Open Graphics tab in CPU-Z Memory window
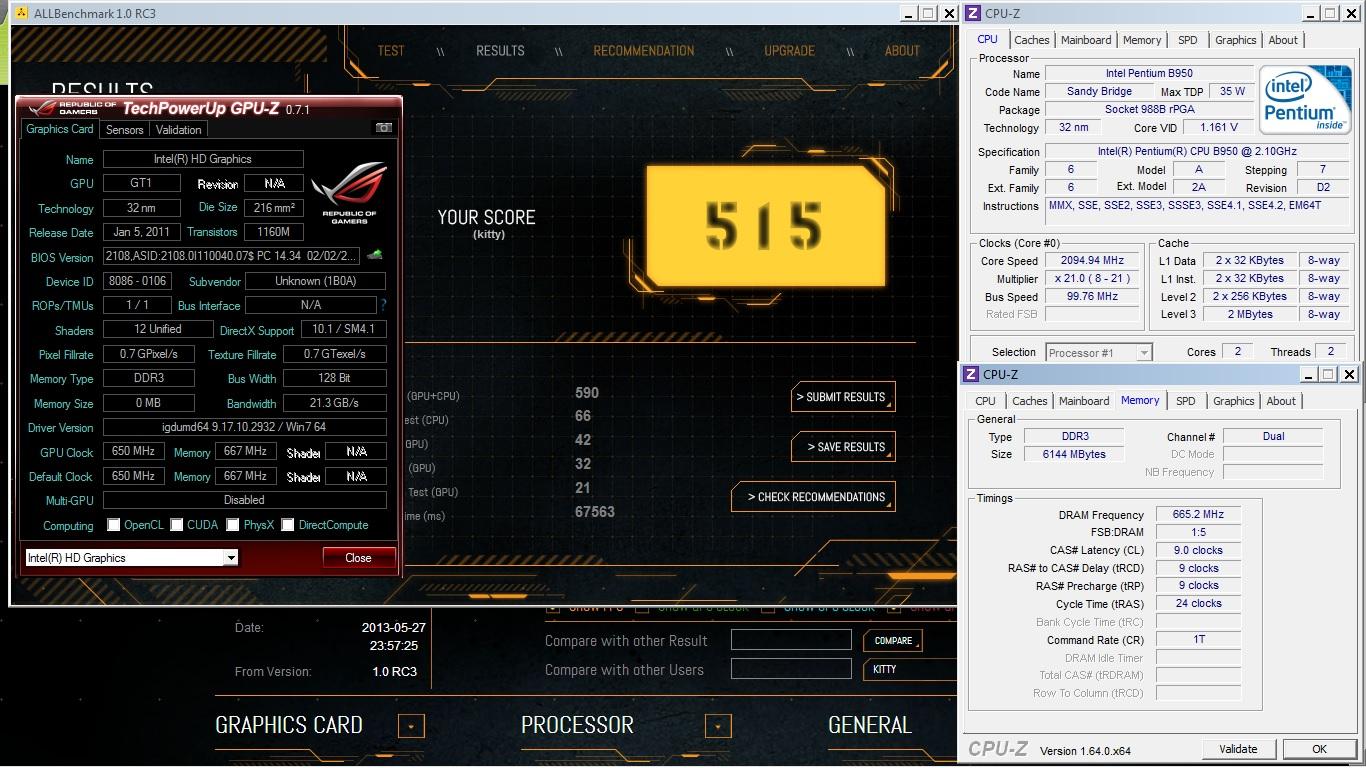The width and height of the screenshot is (1366, 768). pos(1234,401)
